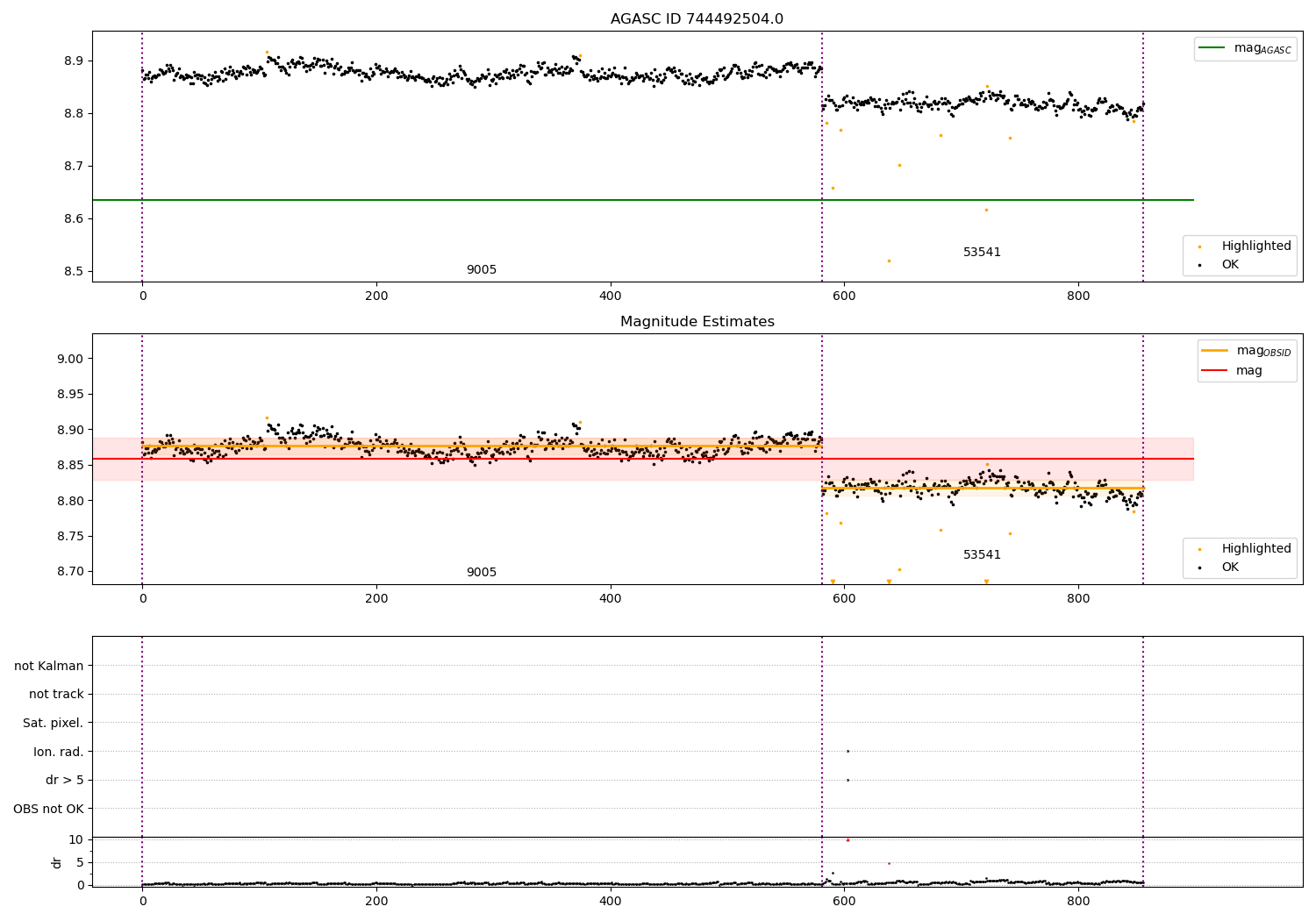Click the 'Magnitude Estimates' plot title
The height and width of the screenshot is (921, 1316).
697,322
